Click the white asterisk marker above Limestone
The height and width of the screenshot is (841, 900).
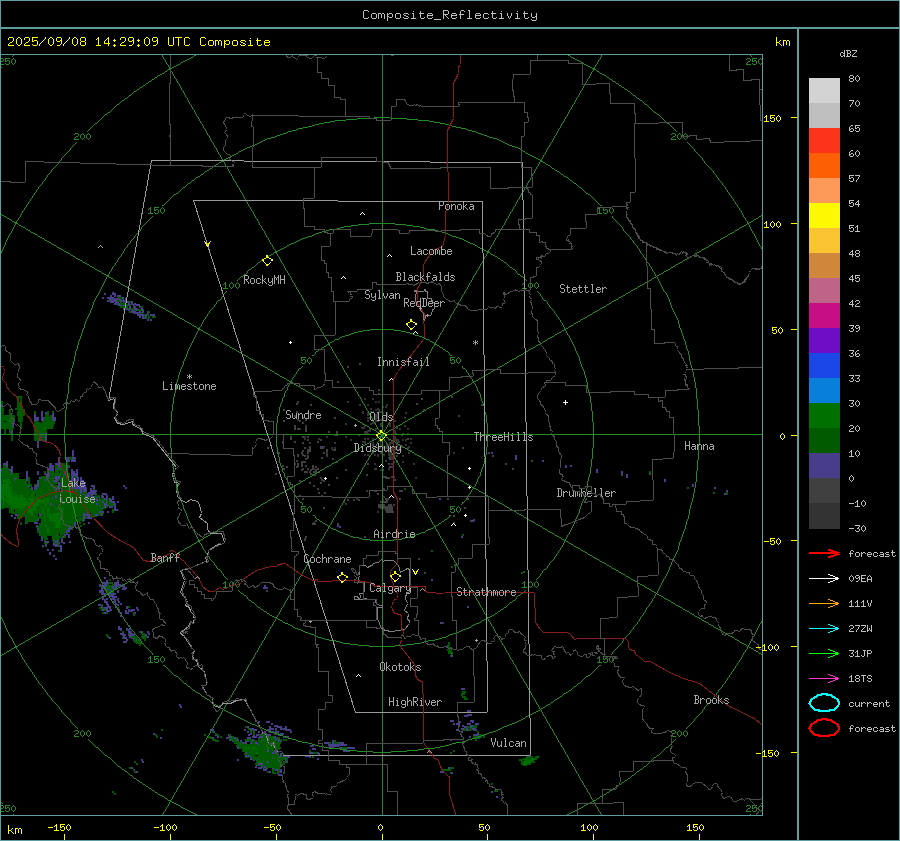[189, 377]
